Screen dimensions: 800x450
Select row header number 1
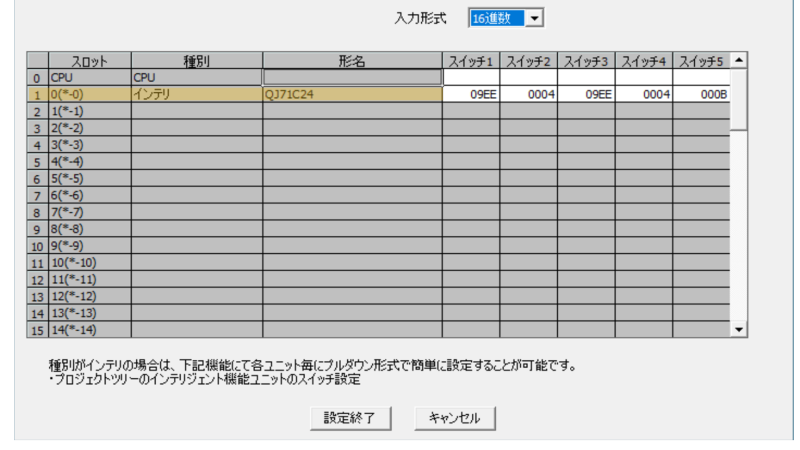[37, 94]
